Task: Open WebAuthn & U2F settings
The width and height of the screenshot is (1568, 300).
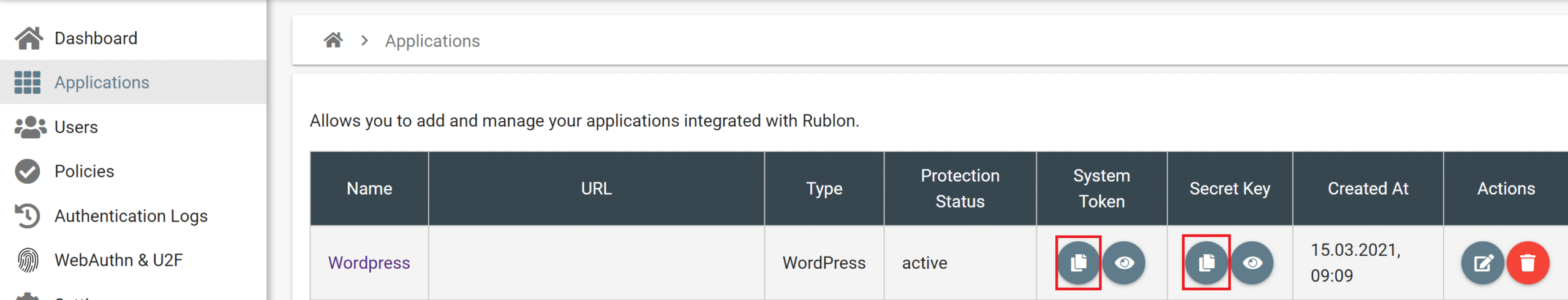Action: (118, 260)
